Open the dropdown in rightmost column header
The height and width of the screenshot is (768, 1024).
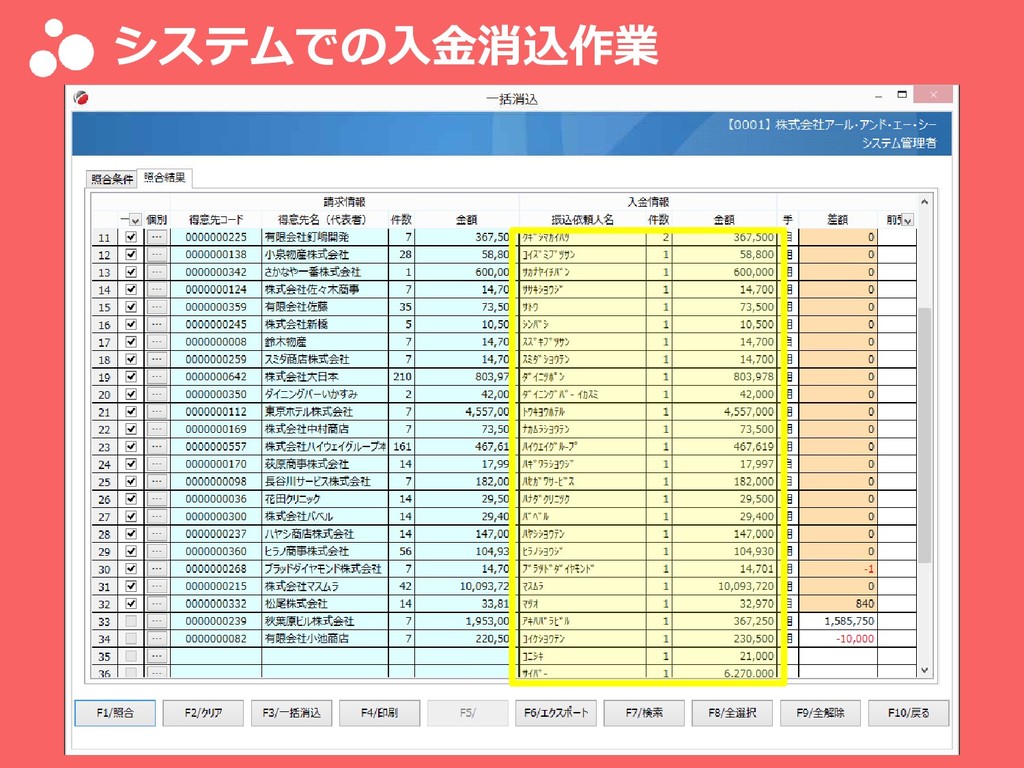(x=907, y=221)
